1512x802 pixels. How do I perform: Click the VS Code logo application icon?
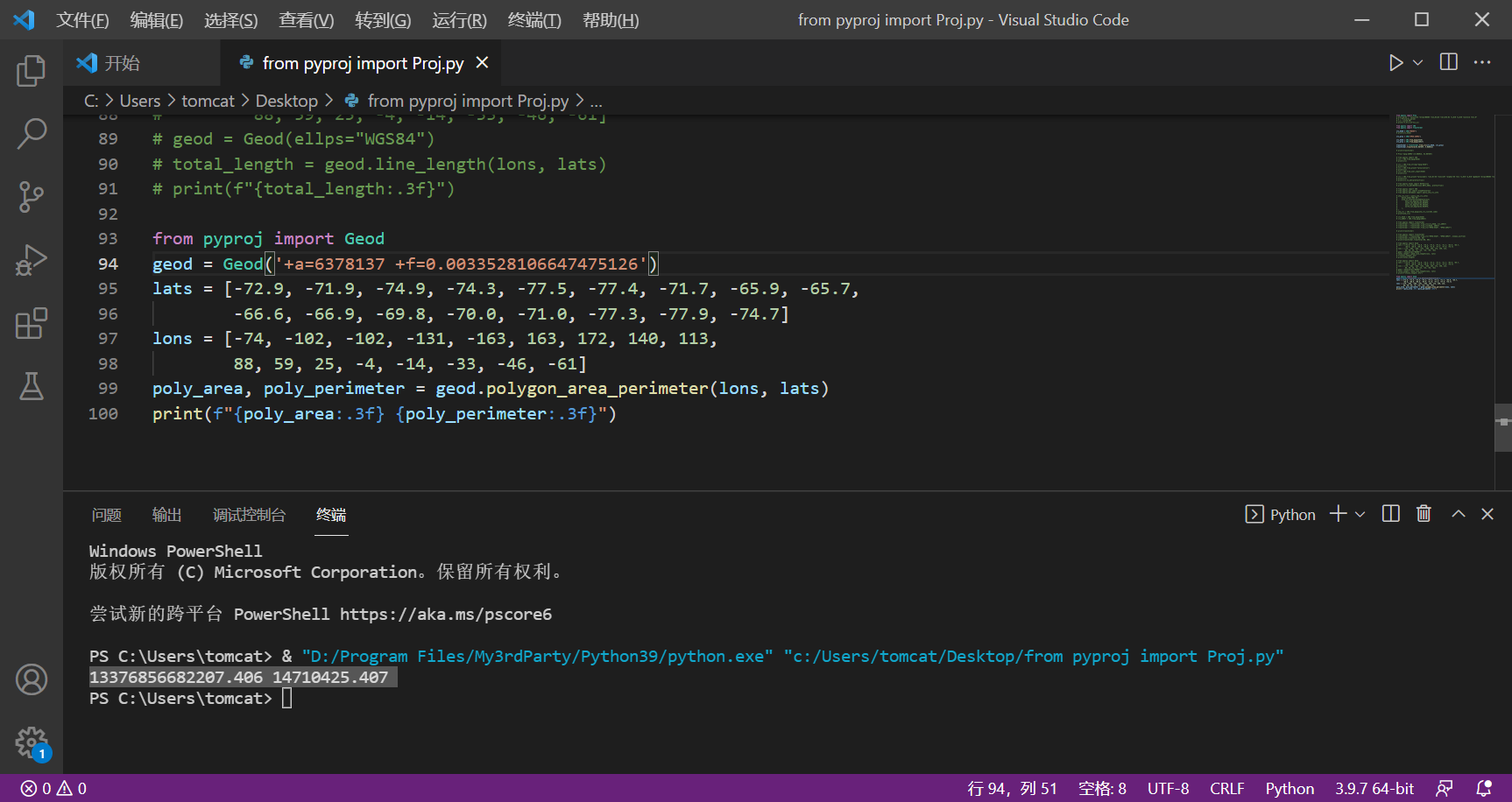coord(25,19)
